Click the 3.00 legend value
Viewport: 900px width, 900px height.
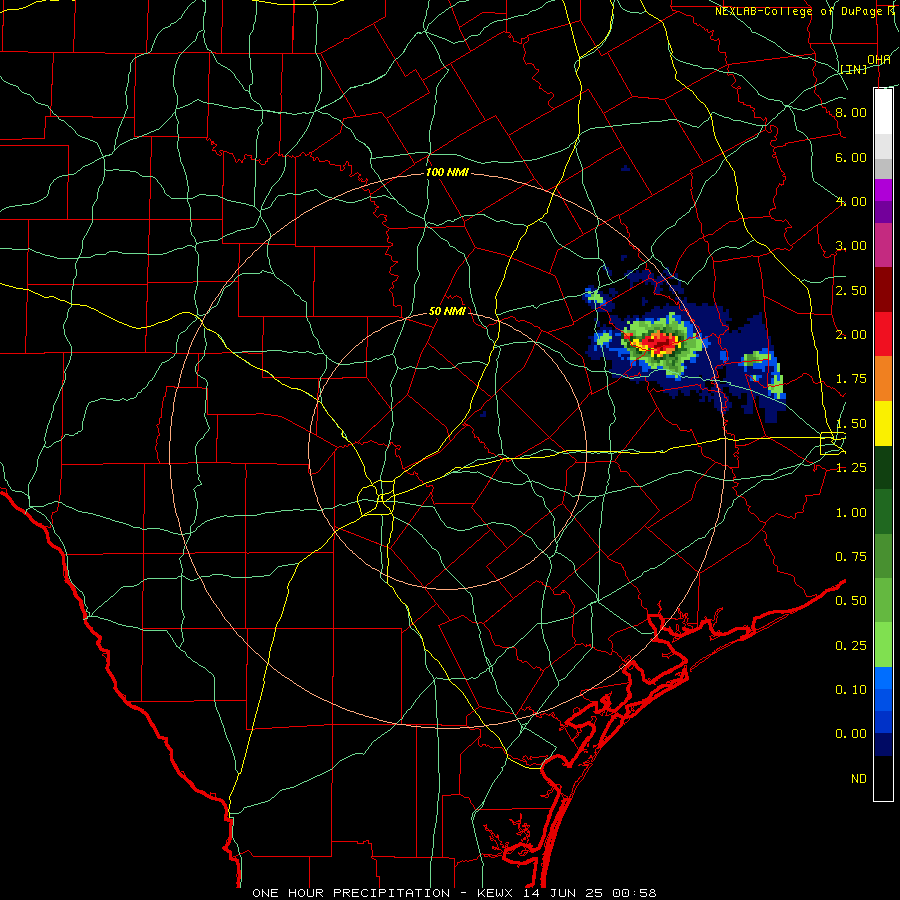(x=851, y=246)
